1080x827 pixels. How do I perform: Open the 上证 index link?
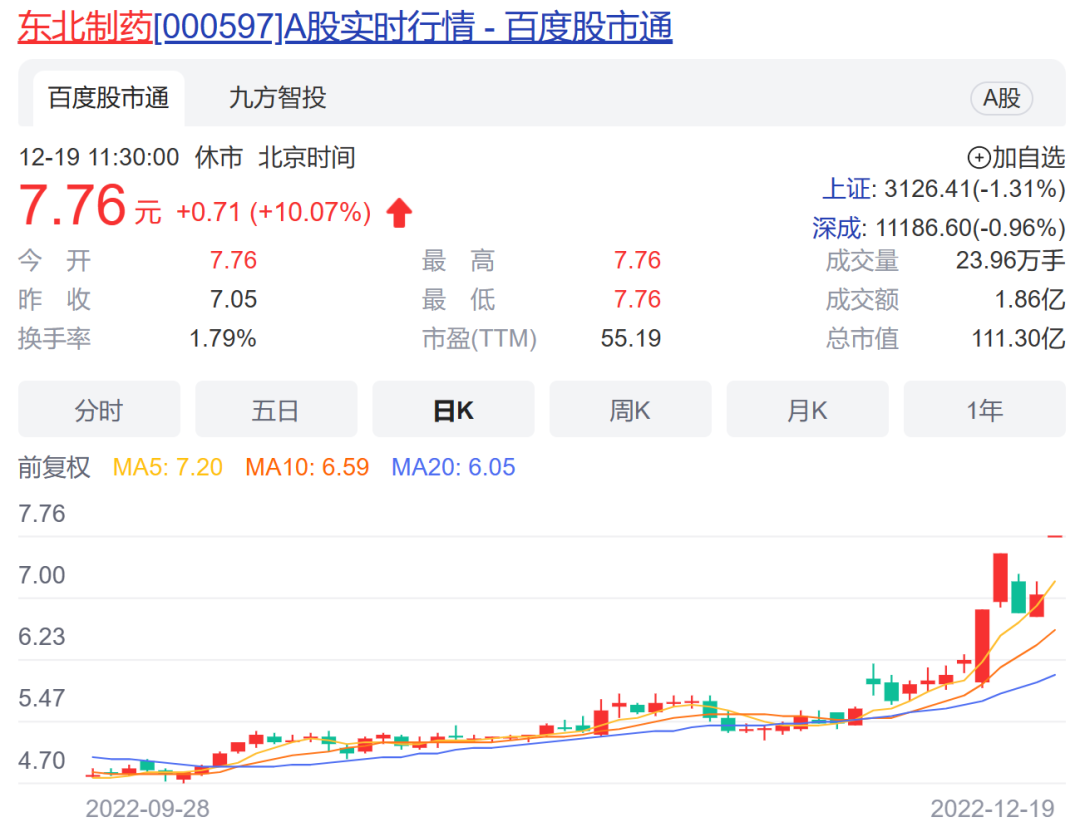[x=847, y=189]
